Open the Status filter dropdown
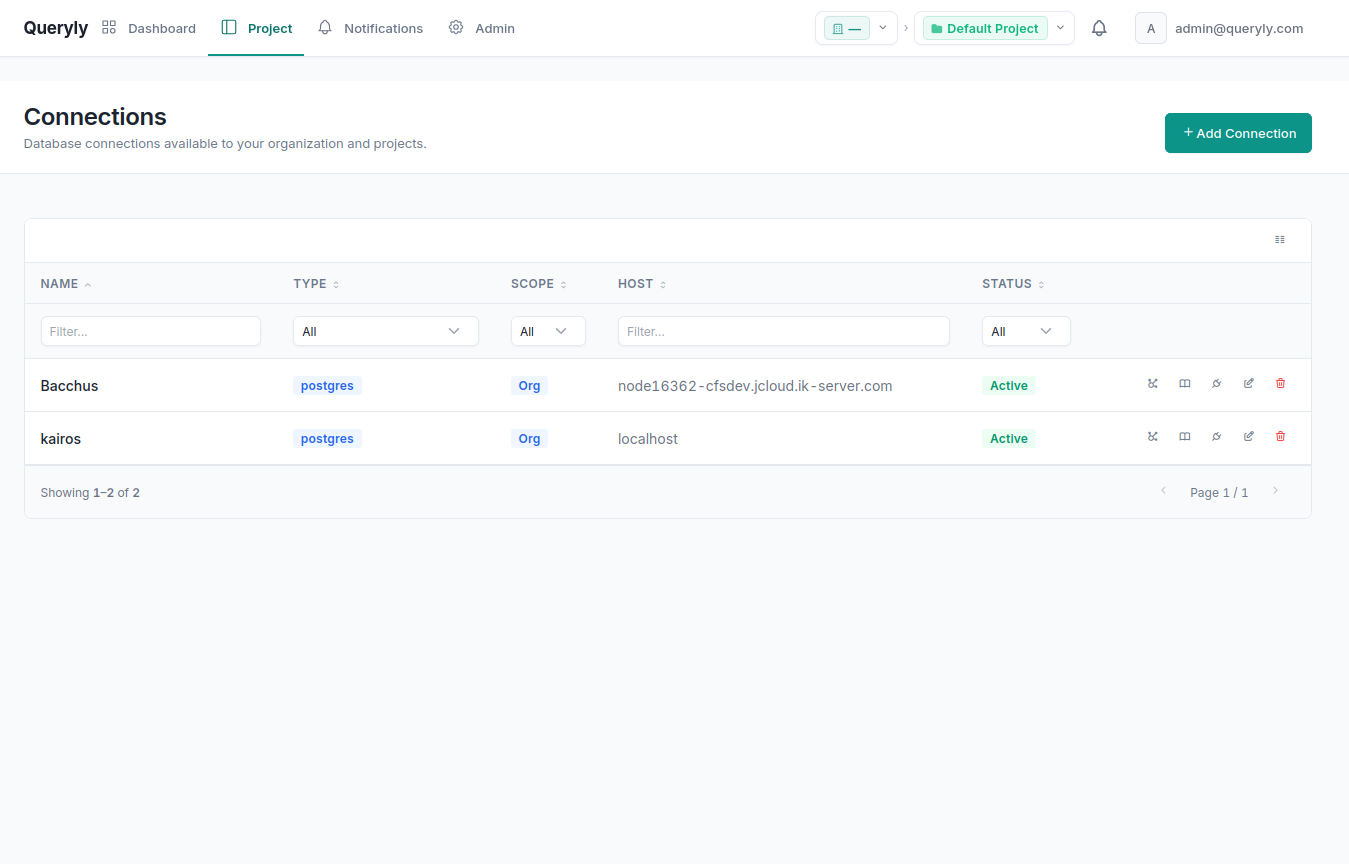The width and height of the screenshot is (1349, 864). [1026, 330]
